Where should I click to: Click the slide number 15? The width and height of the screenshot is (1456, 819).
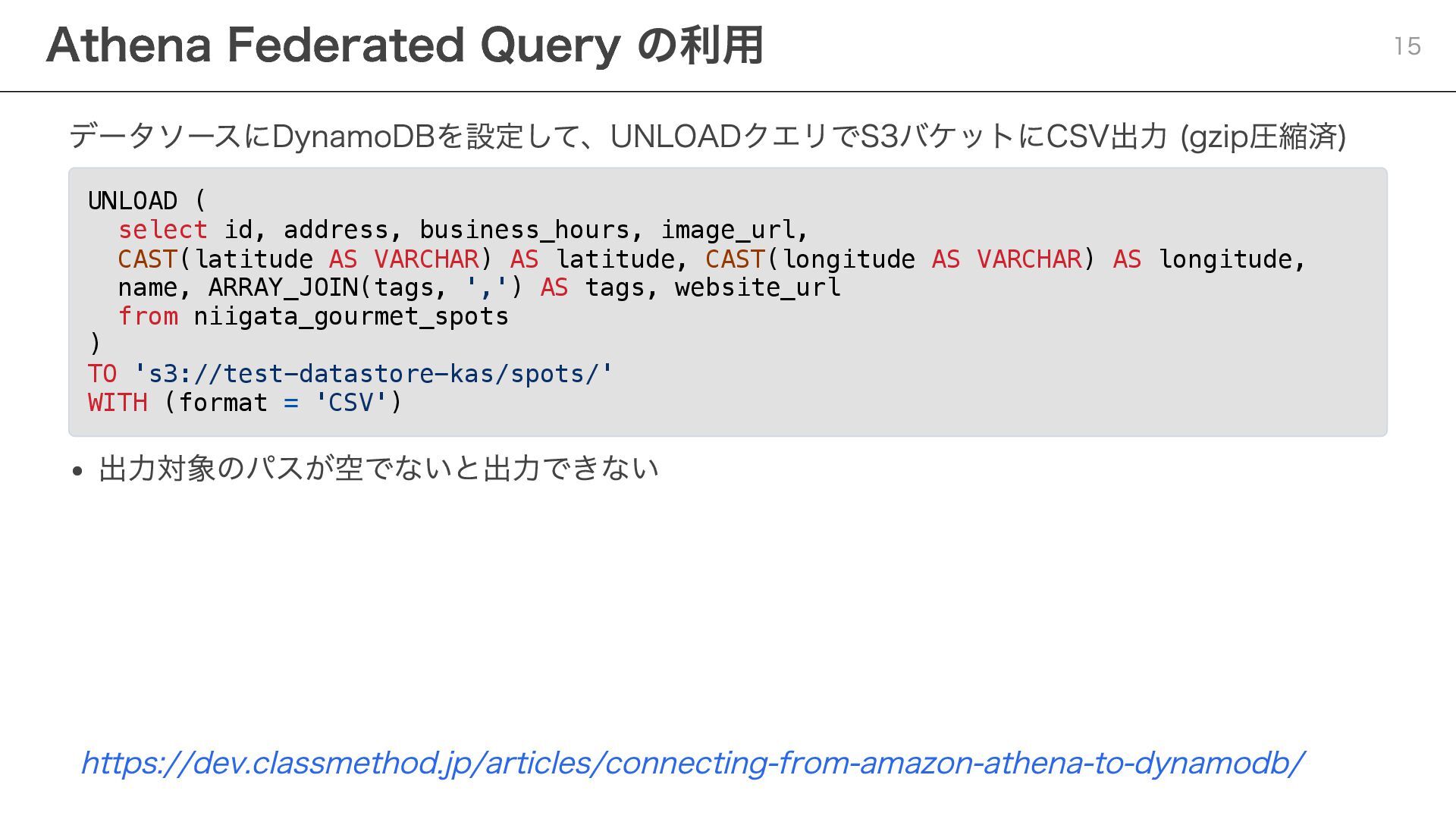pos(1407,46)
